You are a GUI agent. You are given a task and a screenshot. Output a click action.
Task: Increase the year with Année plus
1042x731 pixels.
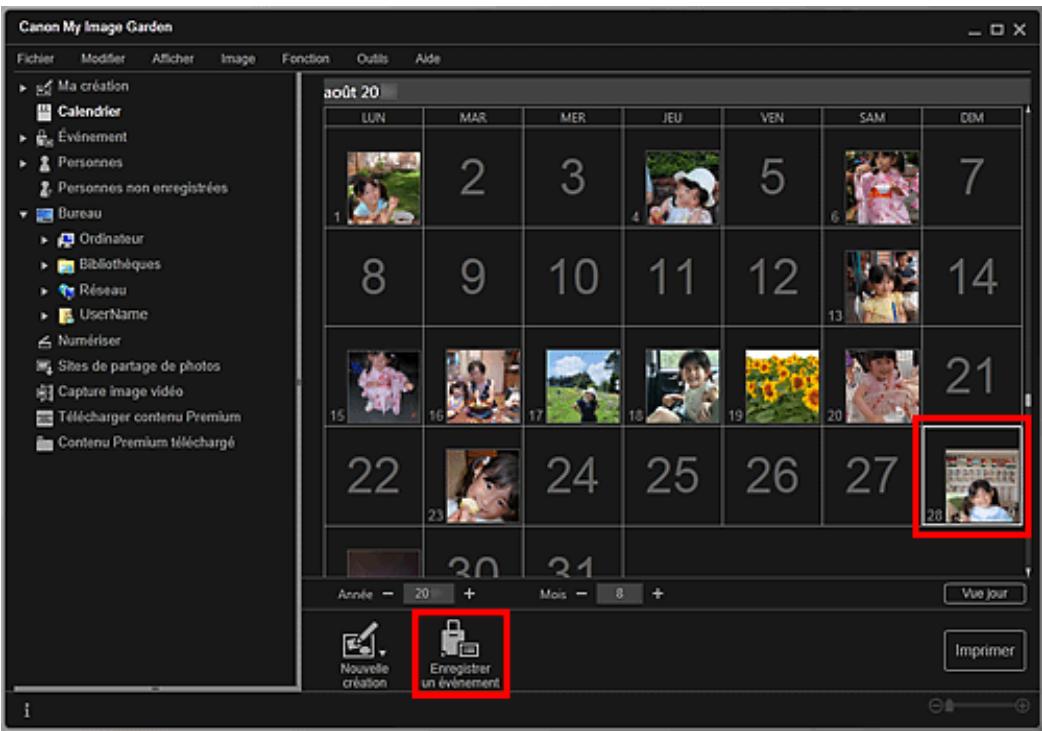point(468,593)
